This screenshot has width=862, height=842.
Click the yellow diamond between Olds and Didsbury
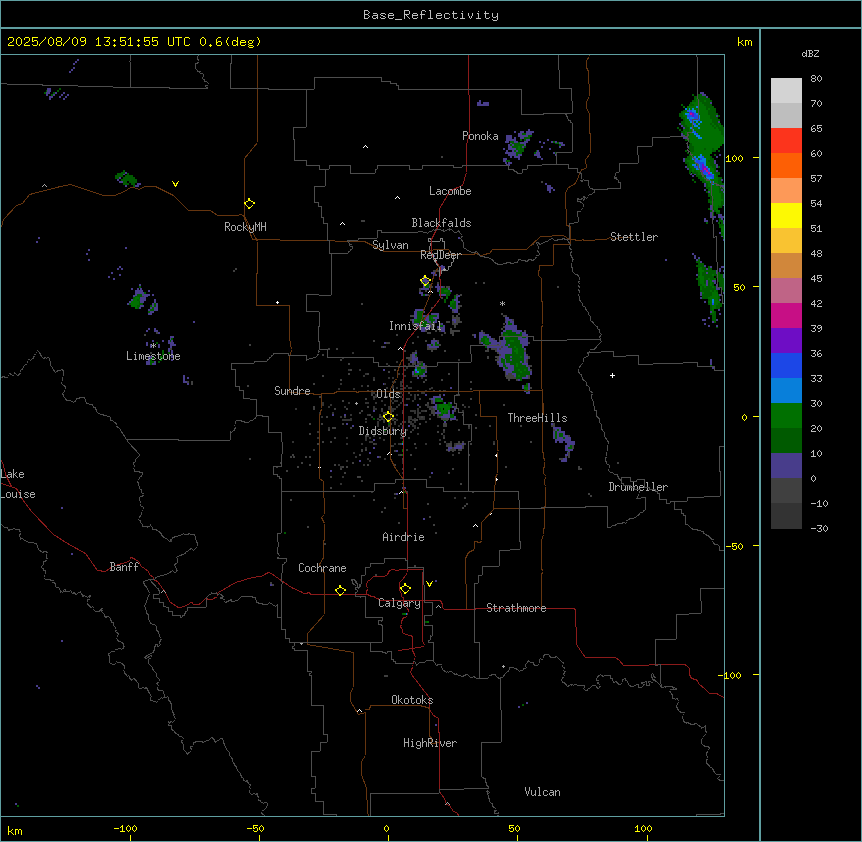[x=388, y=417]
